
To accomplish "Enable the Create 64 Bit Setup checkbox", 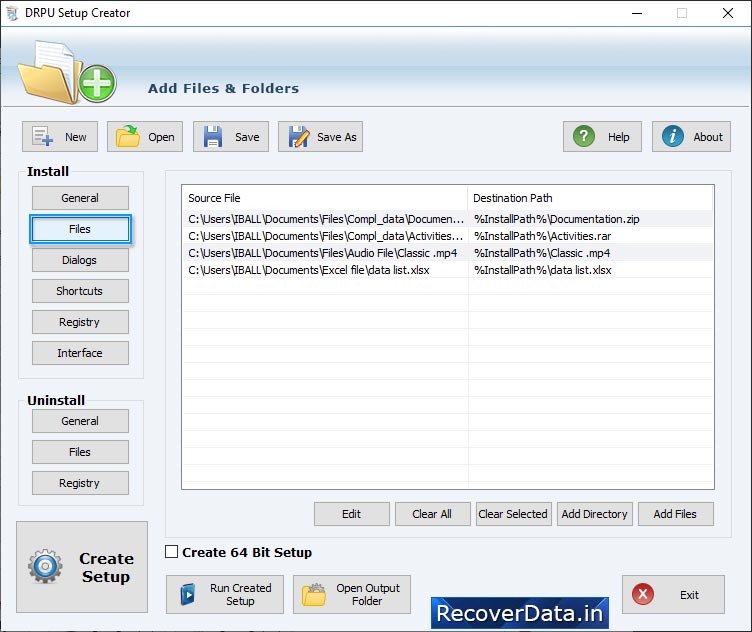I will pyautogui.click(x=171, y=552).
